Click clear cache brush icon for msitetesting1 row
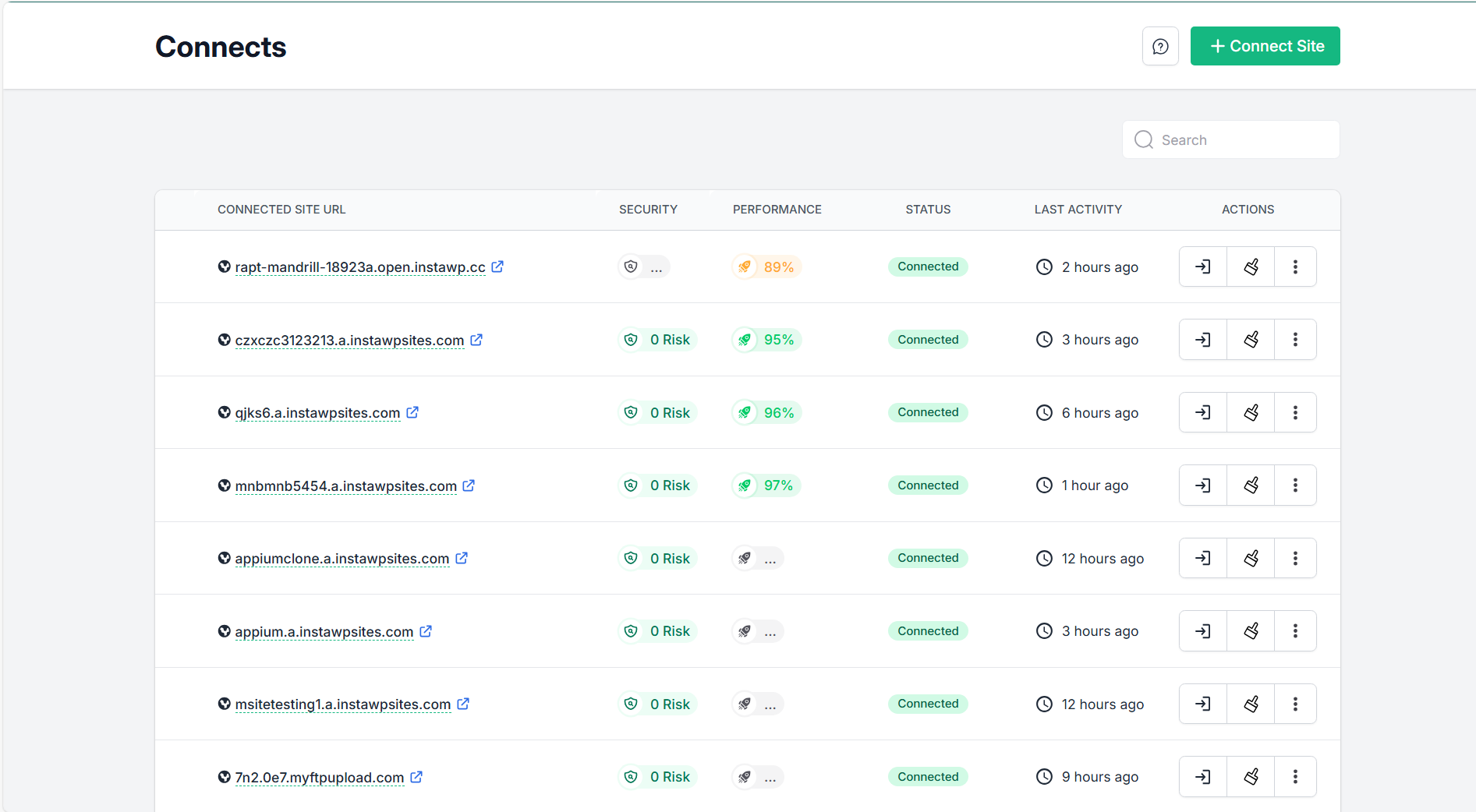This screenshot has height=812, width=1476. (x=1251, y=704)
